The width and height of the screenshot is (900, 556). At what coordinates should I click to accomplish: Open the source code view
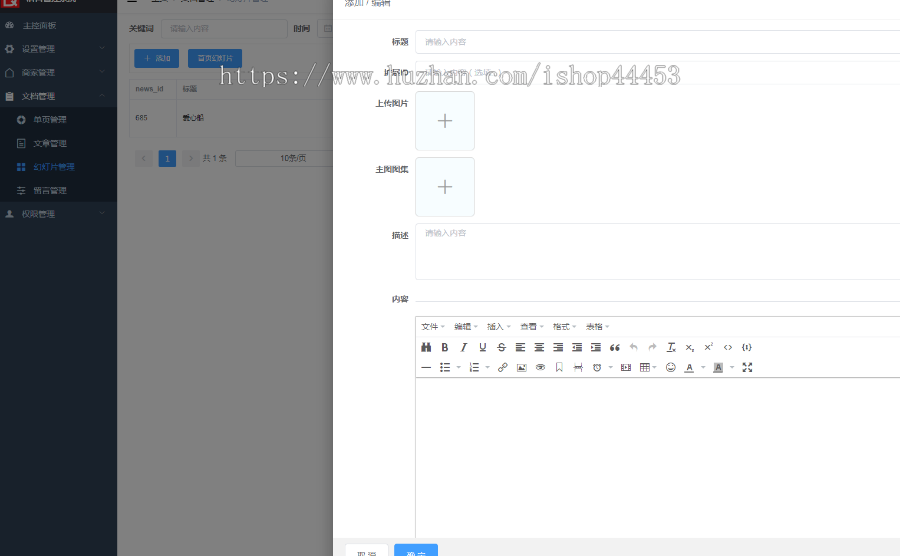(x=728, y=347)
